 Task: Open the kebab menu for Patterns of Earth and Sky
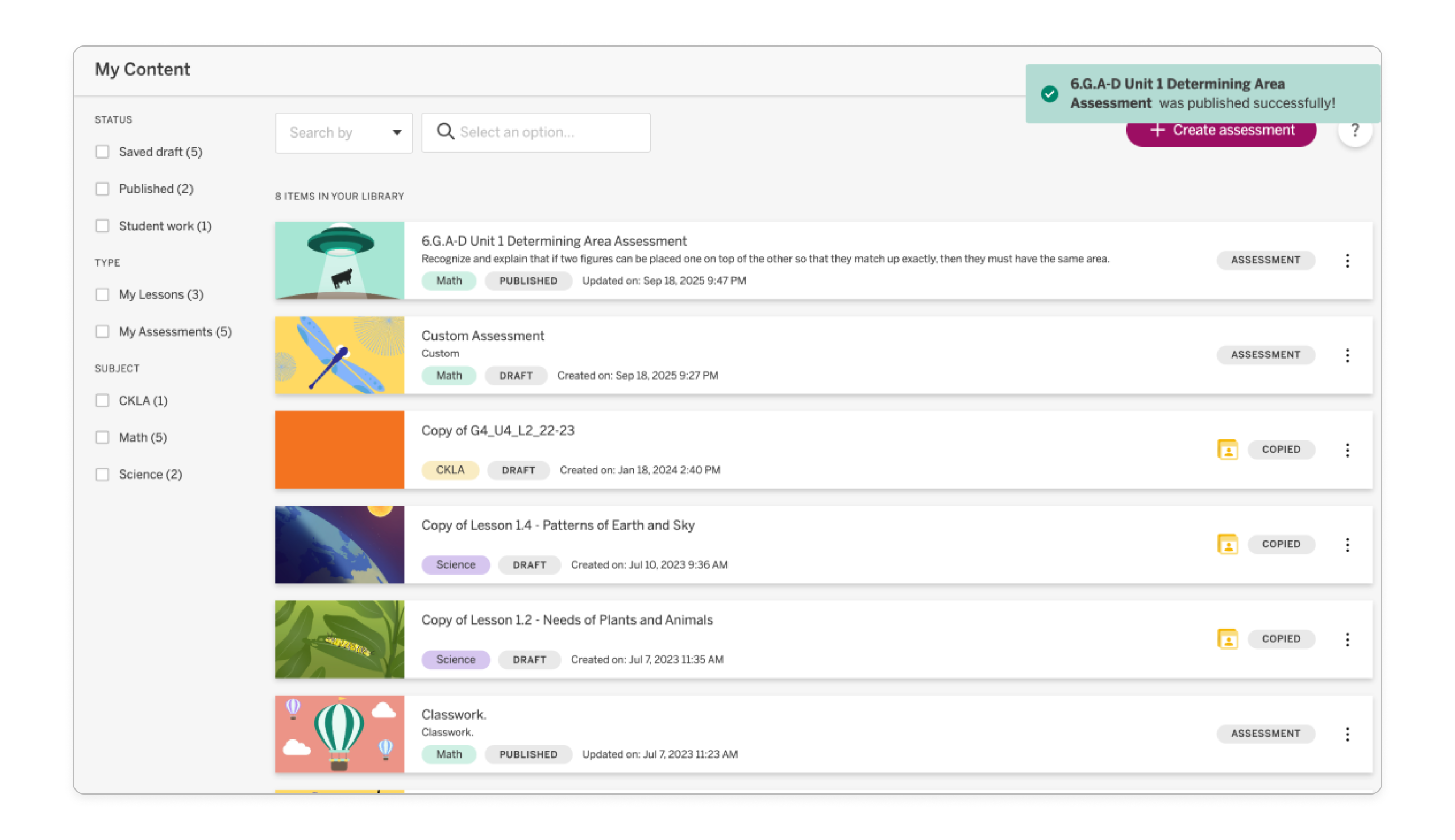pyautogui.click(x=1347, y=544)
